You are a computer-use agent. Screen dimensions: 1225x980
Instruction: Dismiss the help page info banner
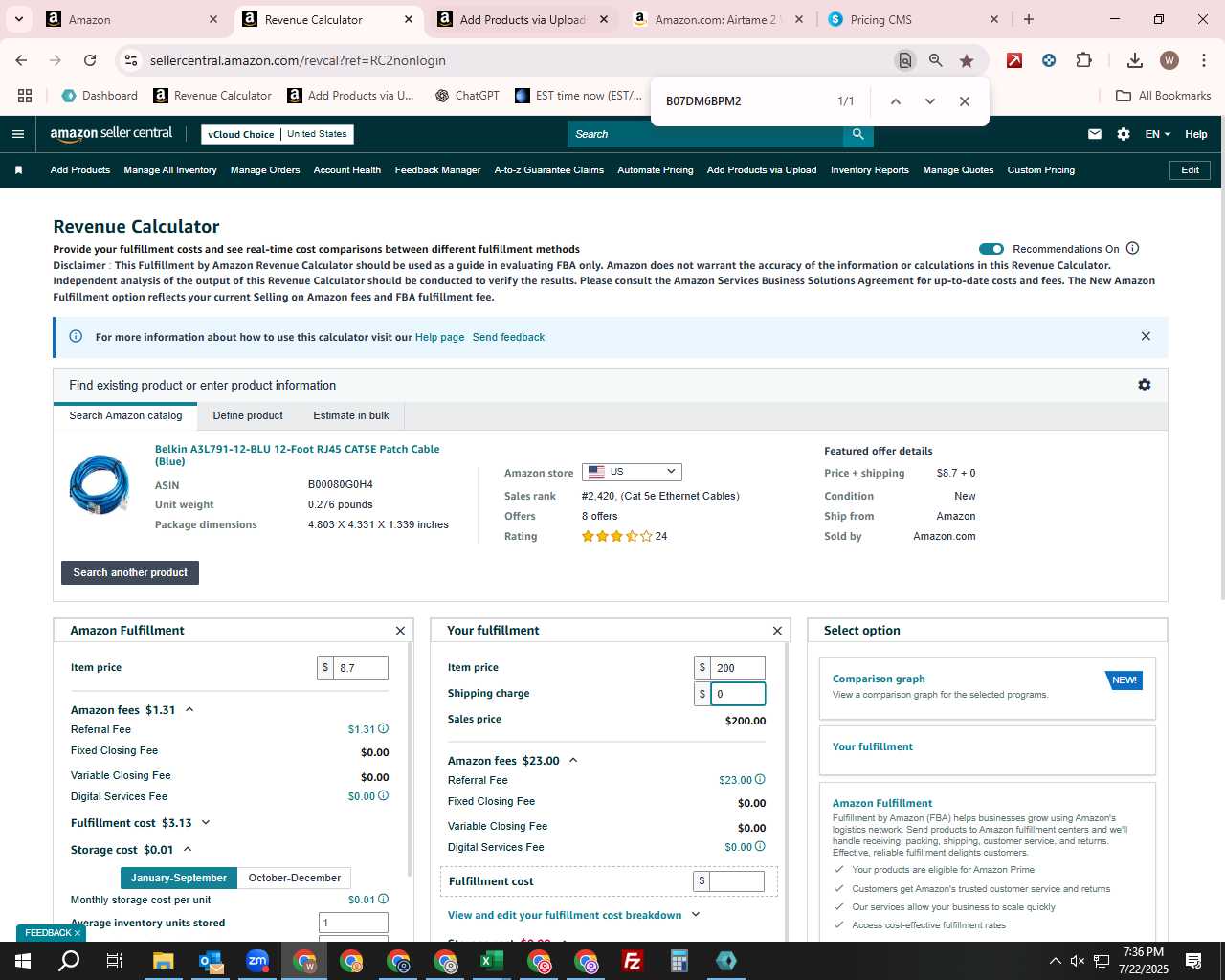[x=1146, y=336]
